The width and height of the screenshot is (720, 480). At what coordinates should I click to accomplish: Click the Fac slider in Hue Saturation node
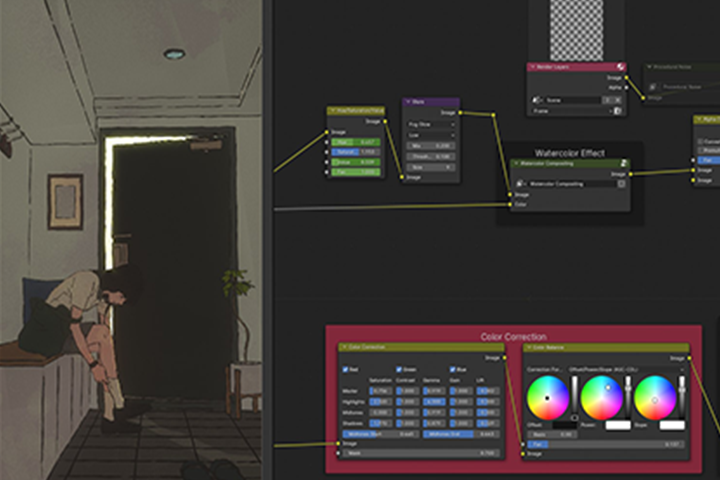[356, 172]
